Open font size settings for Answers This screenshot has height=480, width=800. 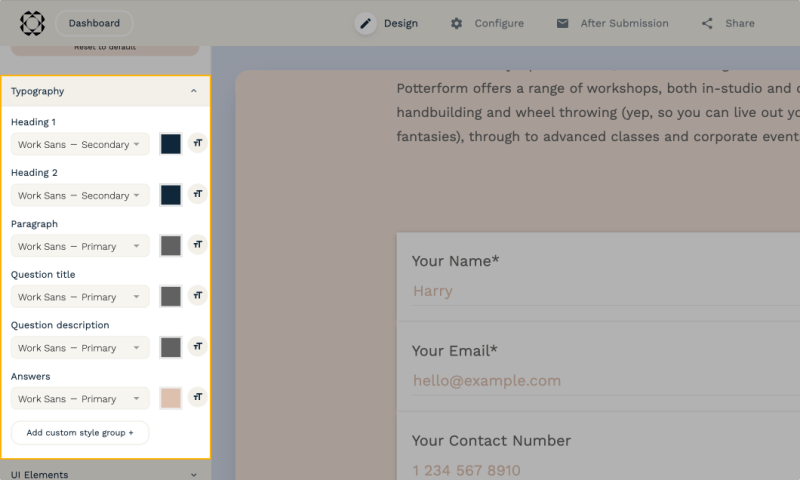click(197, 397)
